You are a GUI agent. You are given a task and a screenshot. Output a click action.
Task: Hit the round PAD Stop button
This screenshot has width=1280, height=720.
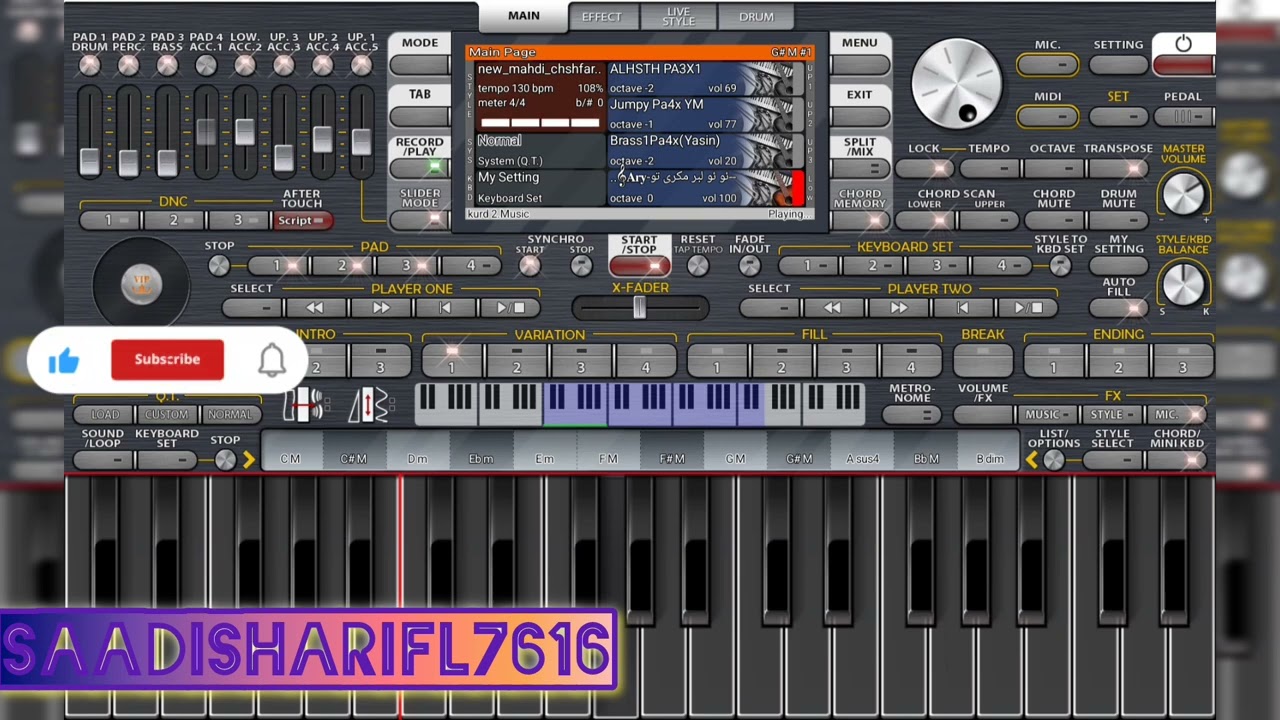tap(219, 266)
